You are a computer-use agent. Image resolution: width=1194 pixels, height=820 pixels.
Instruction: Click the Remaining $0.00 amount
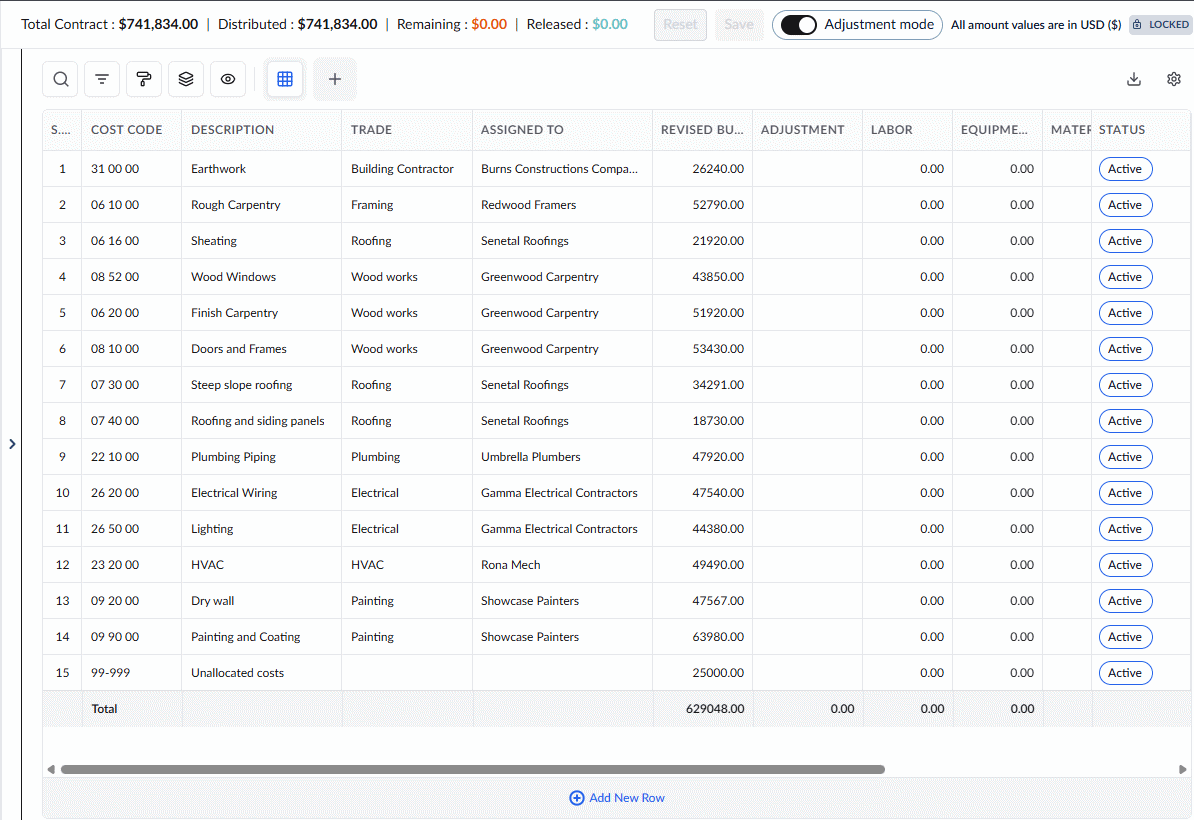tap(489, 24)
